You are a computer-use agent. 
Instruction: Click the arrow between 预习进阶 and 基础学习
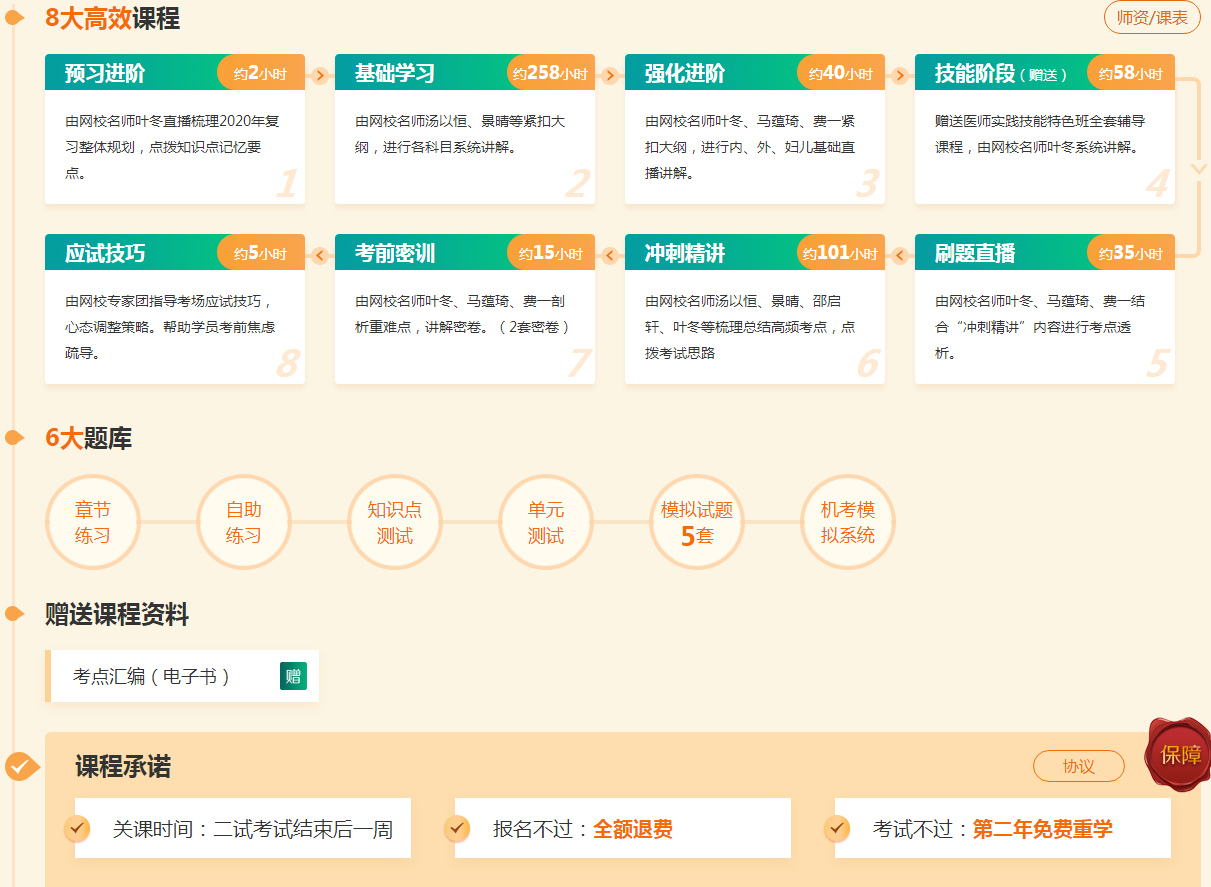pos(320,74)
